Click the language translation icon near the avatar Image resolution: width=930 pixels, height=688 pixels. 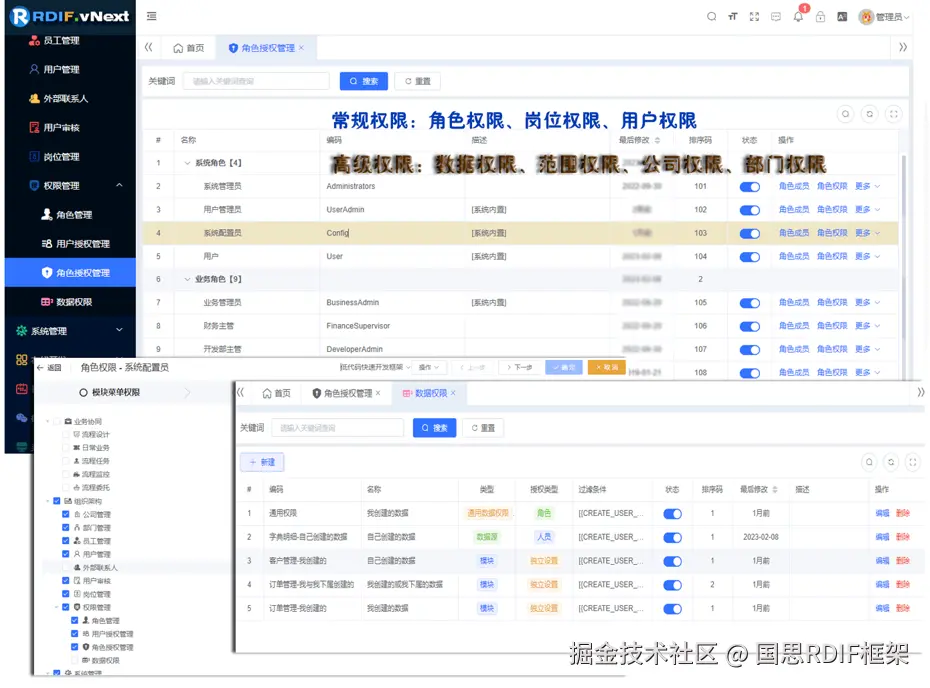pyautogui.click(x=841, y=16)
